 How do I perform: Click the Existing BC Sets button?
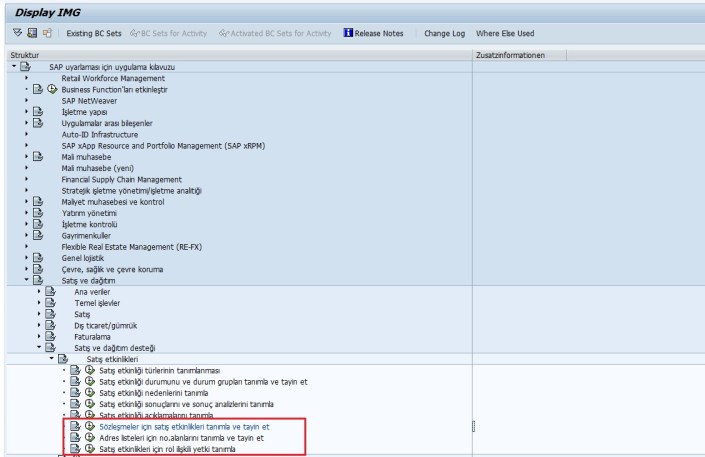point(92,33)
